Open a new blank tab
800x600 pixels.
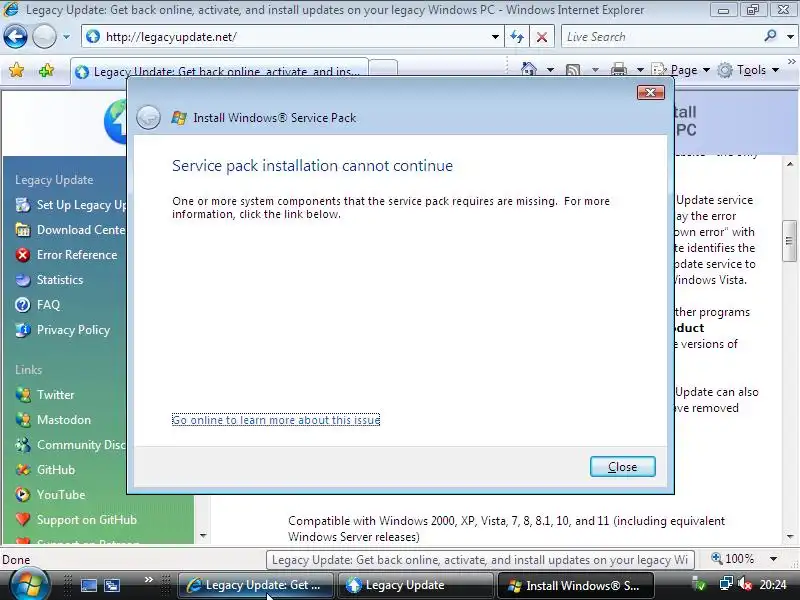tap(383, 68)
